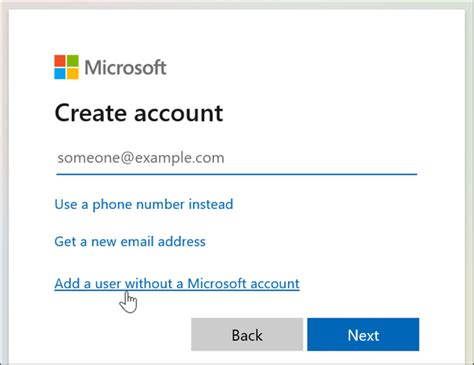Click the Create account heading

point(139,113)
